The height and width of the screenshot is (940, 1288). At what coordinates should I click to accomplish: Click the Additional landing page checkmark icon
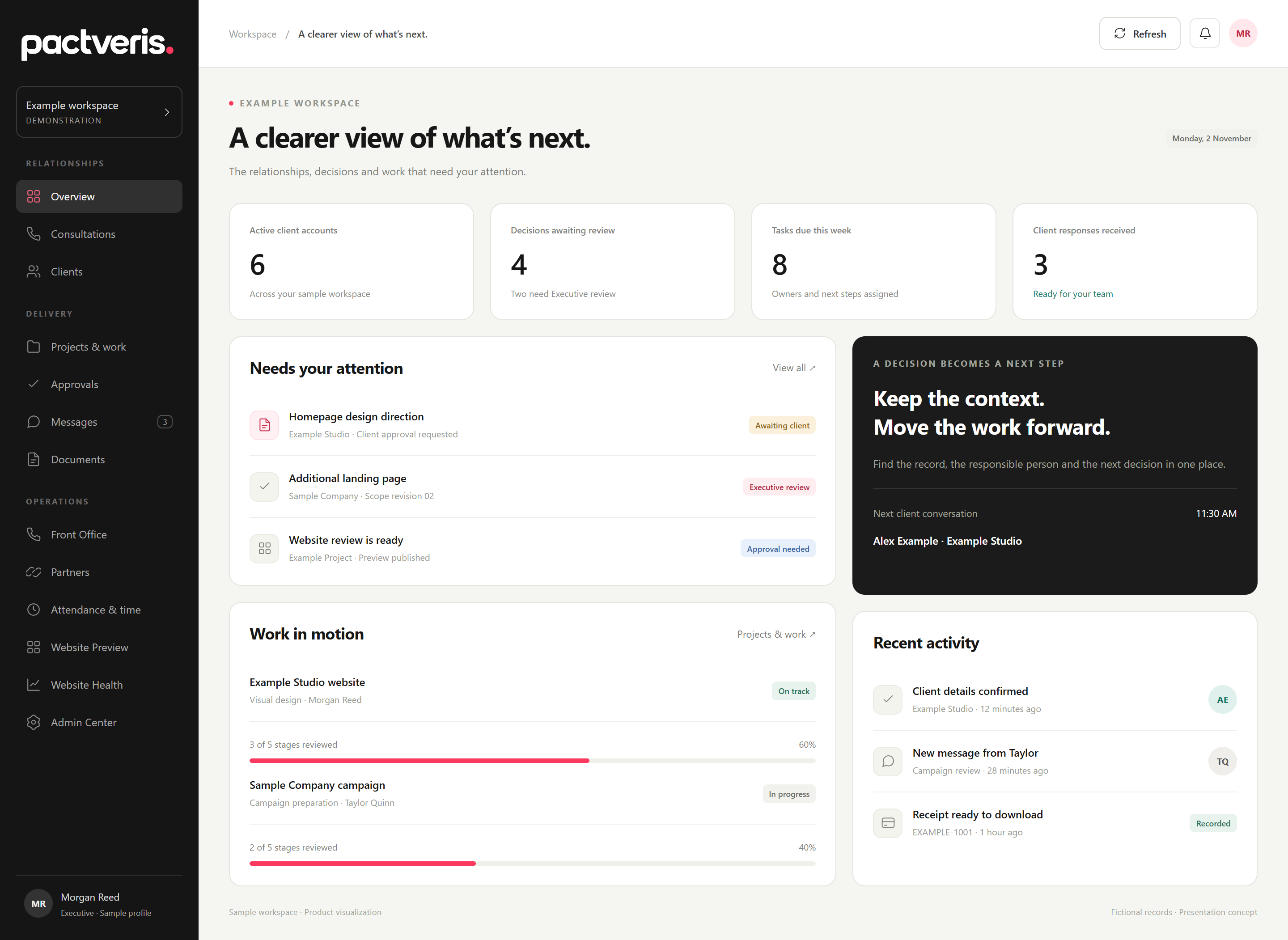pyautogui.click(x=265, y=487)
